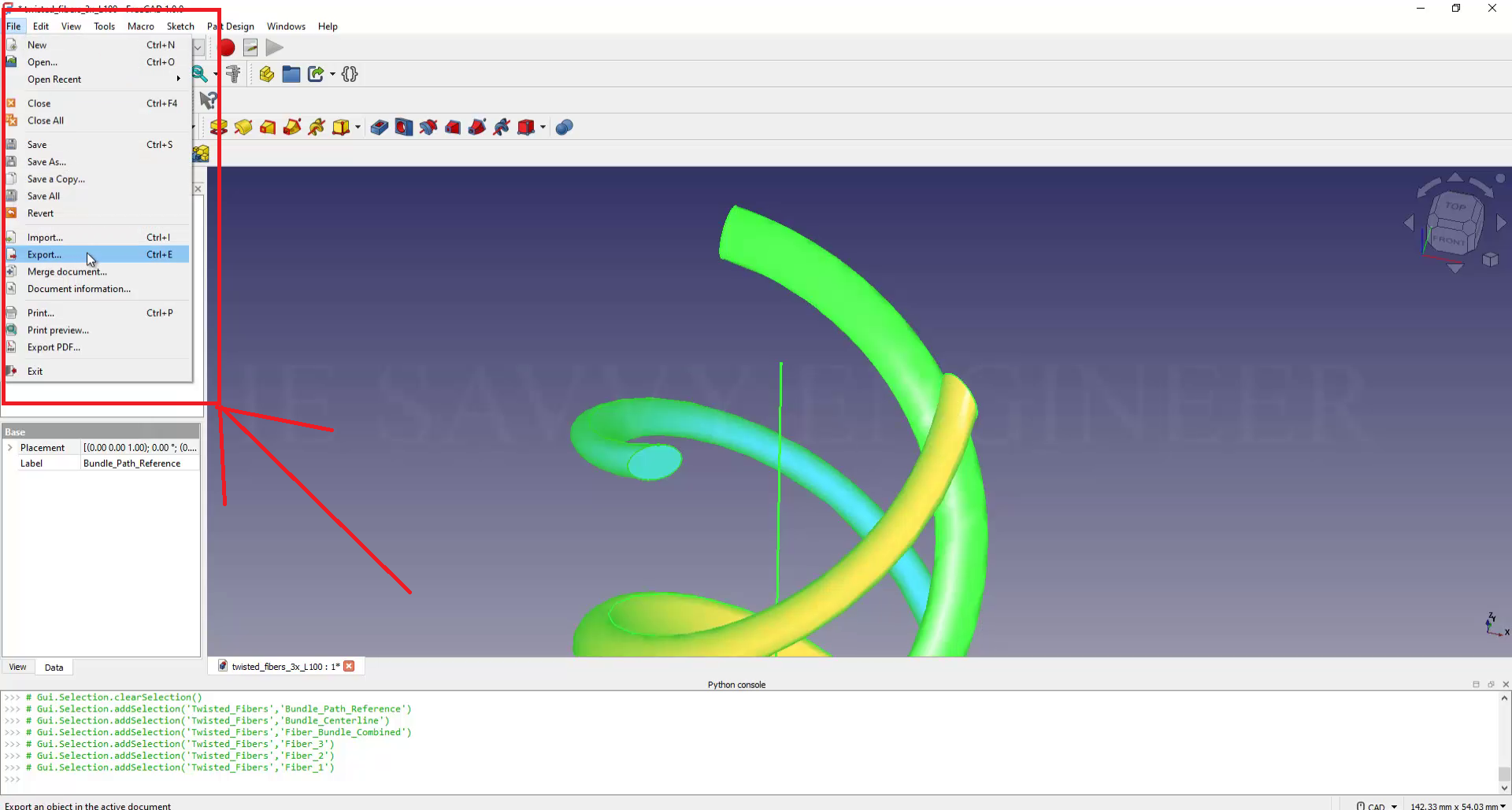Close the twisted_fibers_3x_L100 document tab
The width and height of the screenshot is (1512, 810).
pos(349,667)
